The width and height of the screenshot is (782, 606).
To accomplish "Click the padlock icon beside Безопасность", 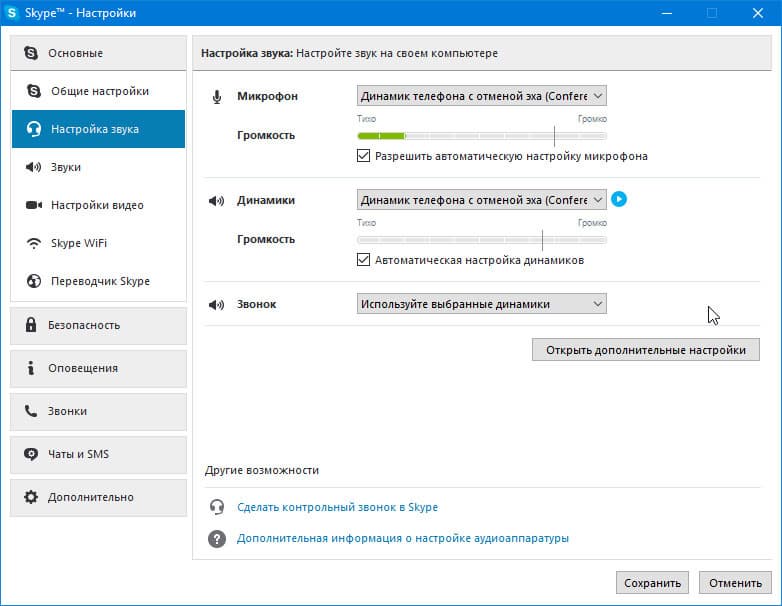I will [31, 325].
